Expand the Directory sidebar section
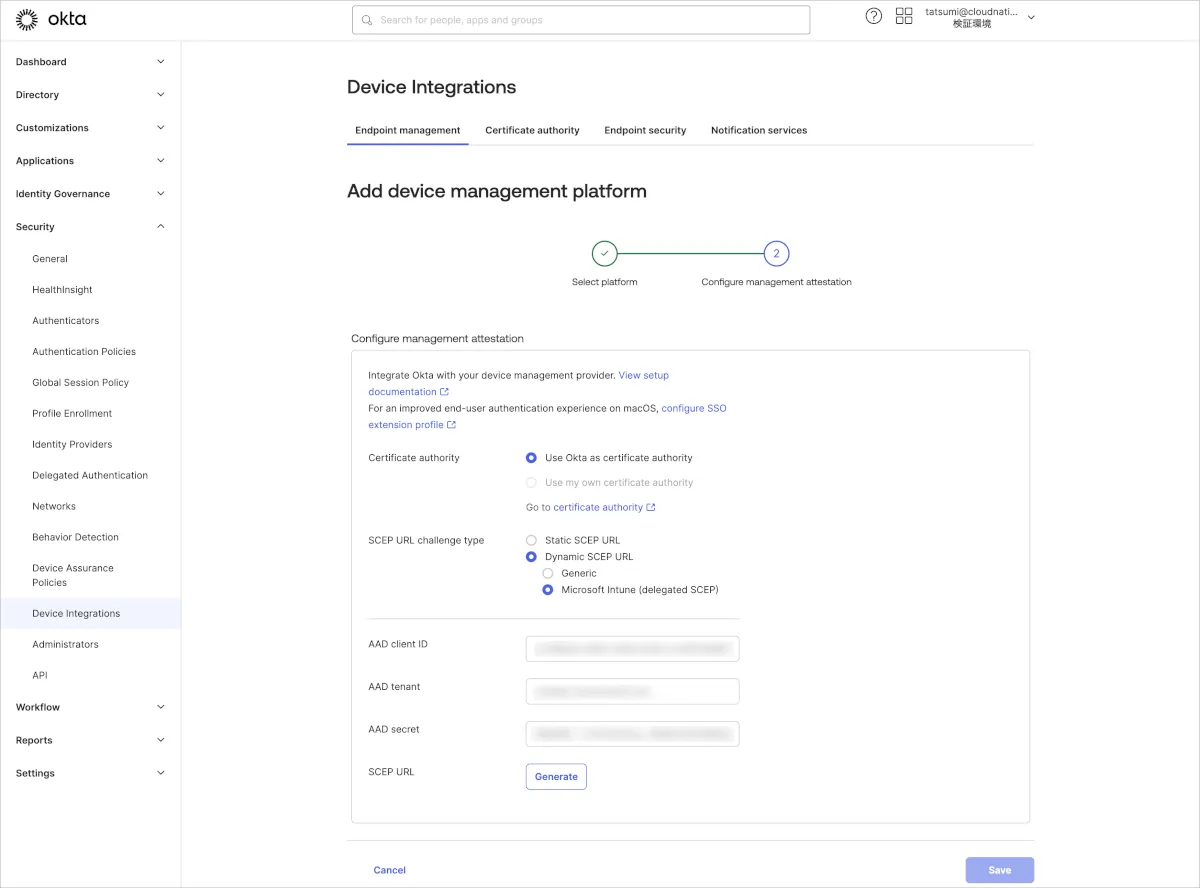The width and height of the screenshot is (1200, 888). (x=161, y=95)
